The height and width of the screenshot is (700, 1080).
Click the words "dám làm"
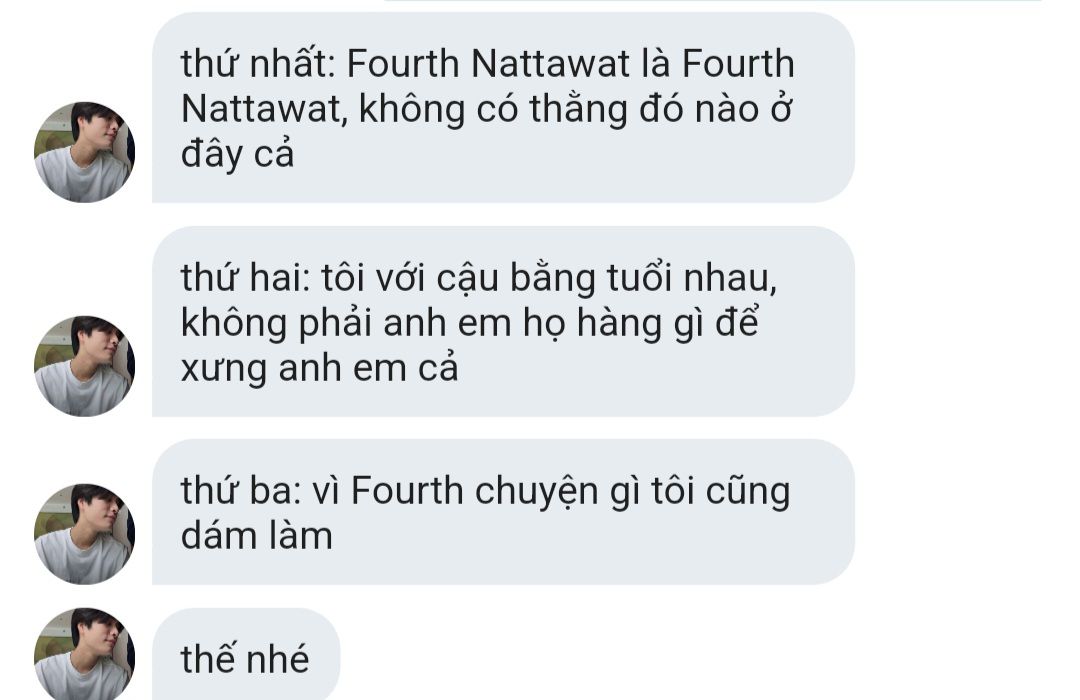257,536
